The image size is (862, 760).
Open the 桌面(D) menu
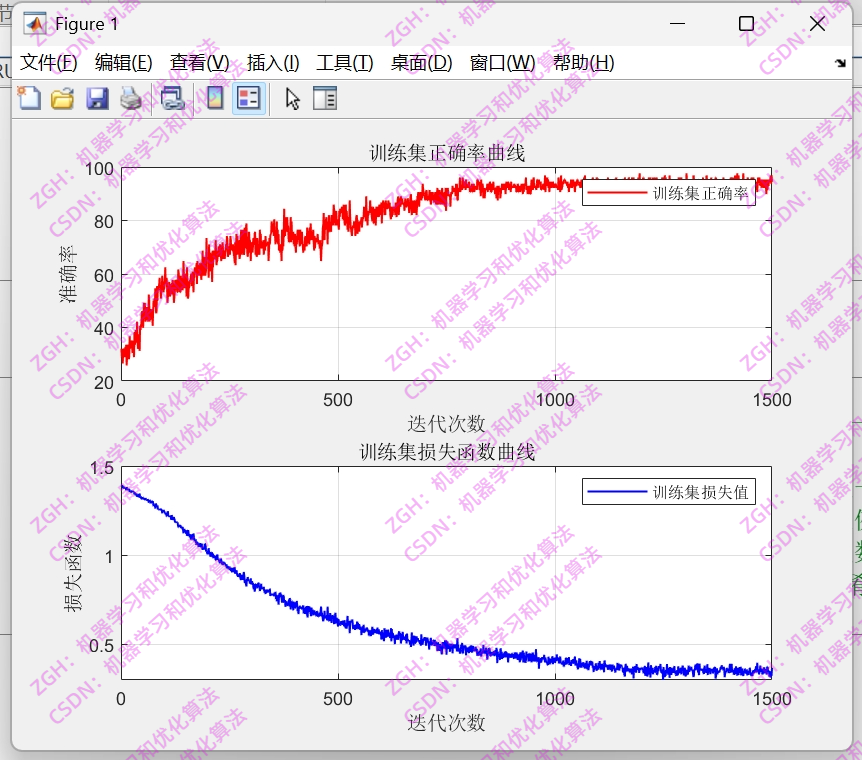point(422,63)
